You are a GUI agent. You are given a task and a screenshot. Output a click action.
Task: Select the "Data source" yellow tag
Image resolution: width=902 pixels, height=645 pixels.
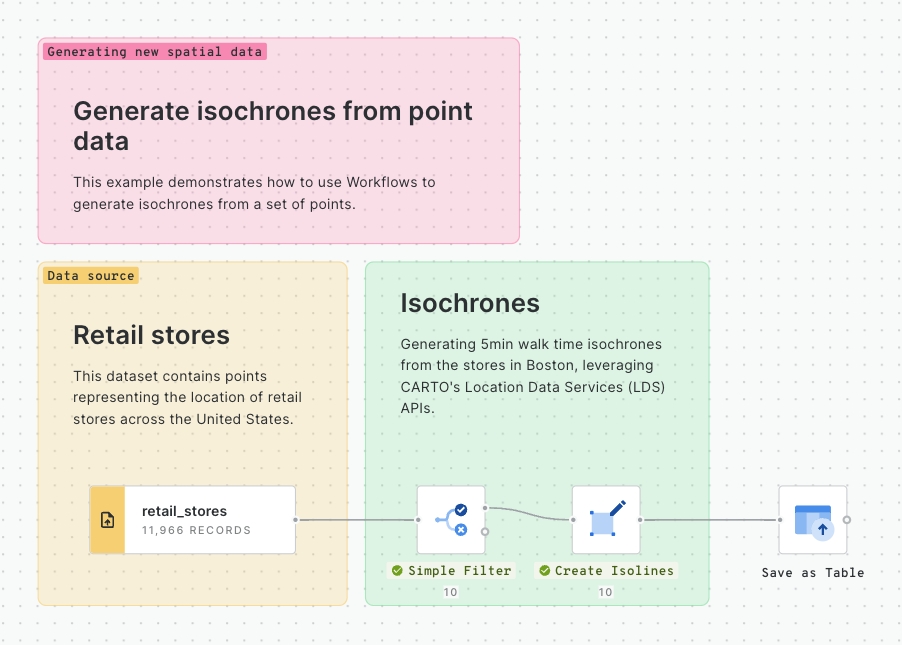[x=91, y=275]
